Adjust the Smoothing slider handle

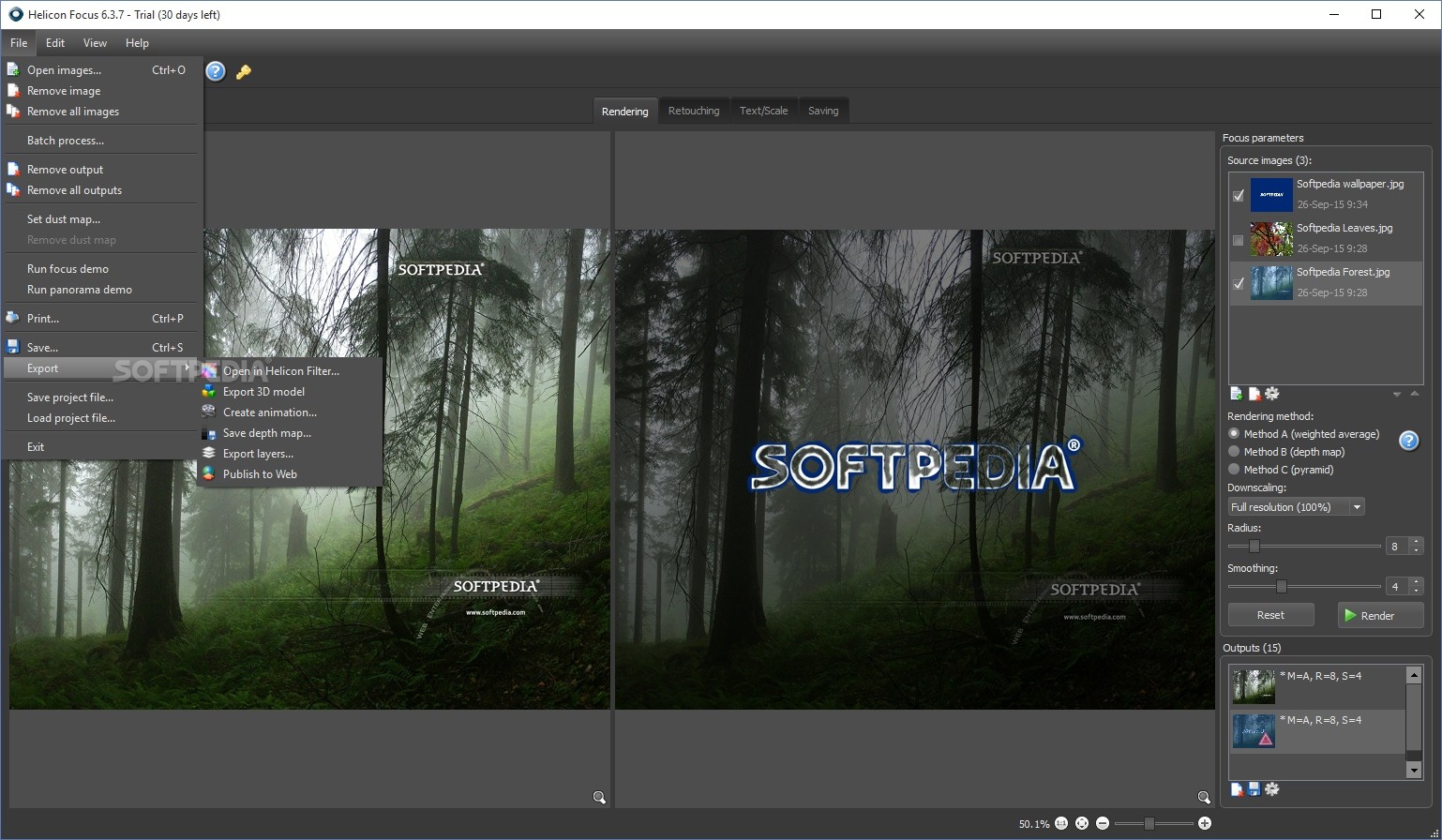1281,587
